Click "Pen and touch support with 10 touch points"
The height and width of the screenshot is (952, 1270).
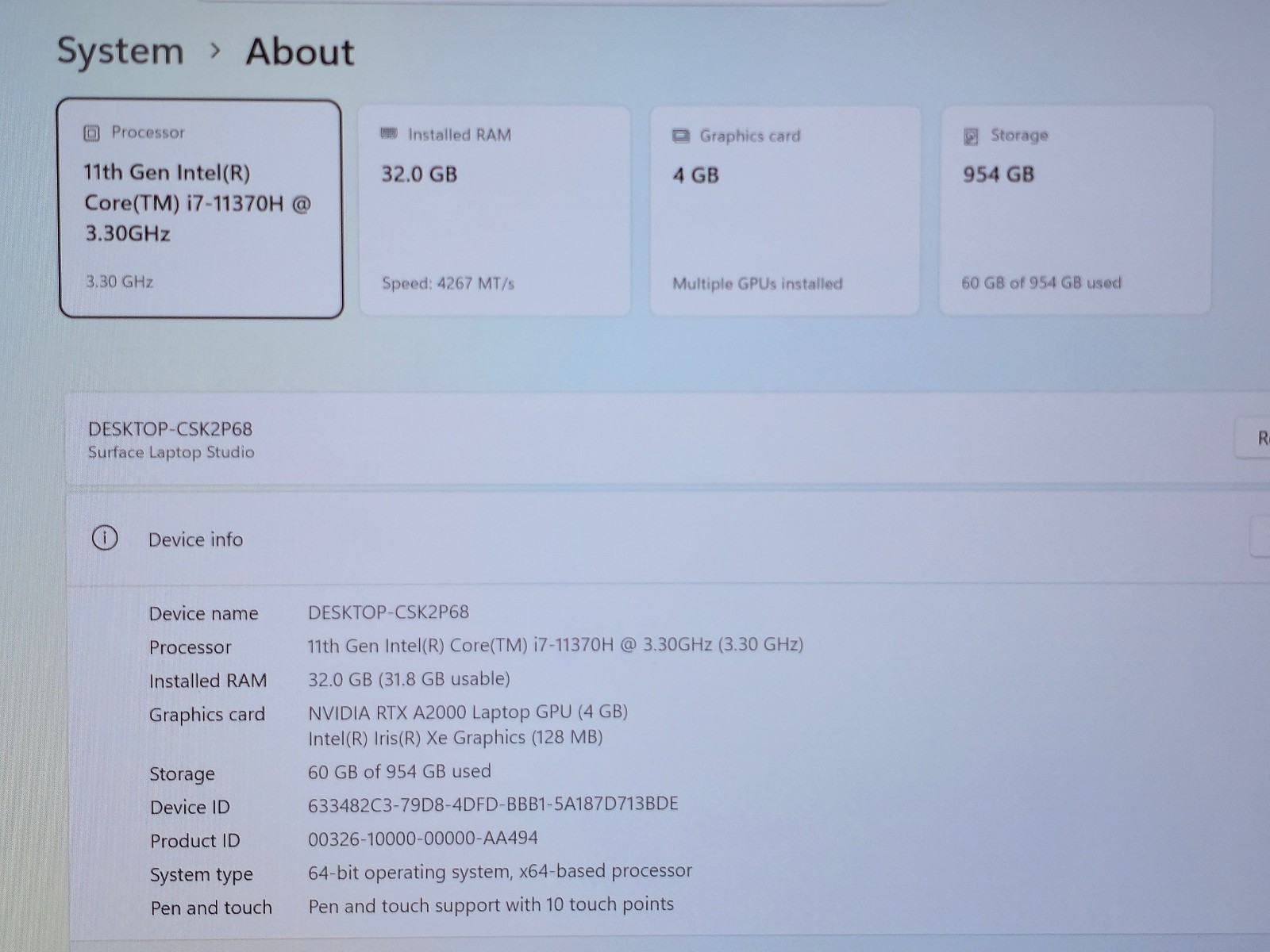coord(491,905)
